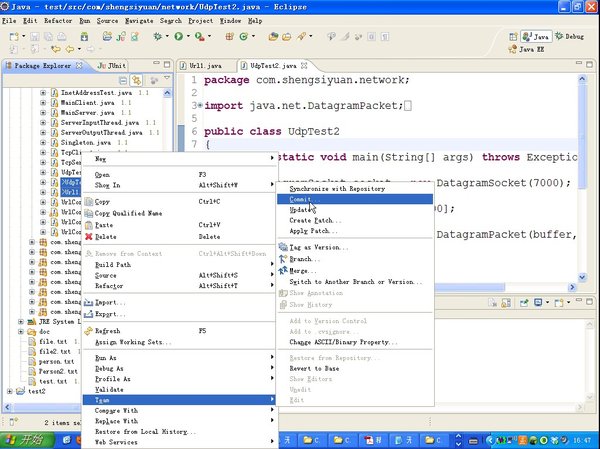Open the New submenu arrow
Image resolution: width=600 pixels, height=449 pixels.
pos(271,158)
